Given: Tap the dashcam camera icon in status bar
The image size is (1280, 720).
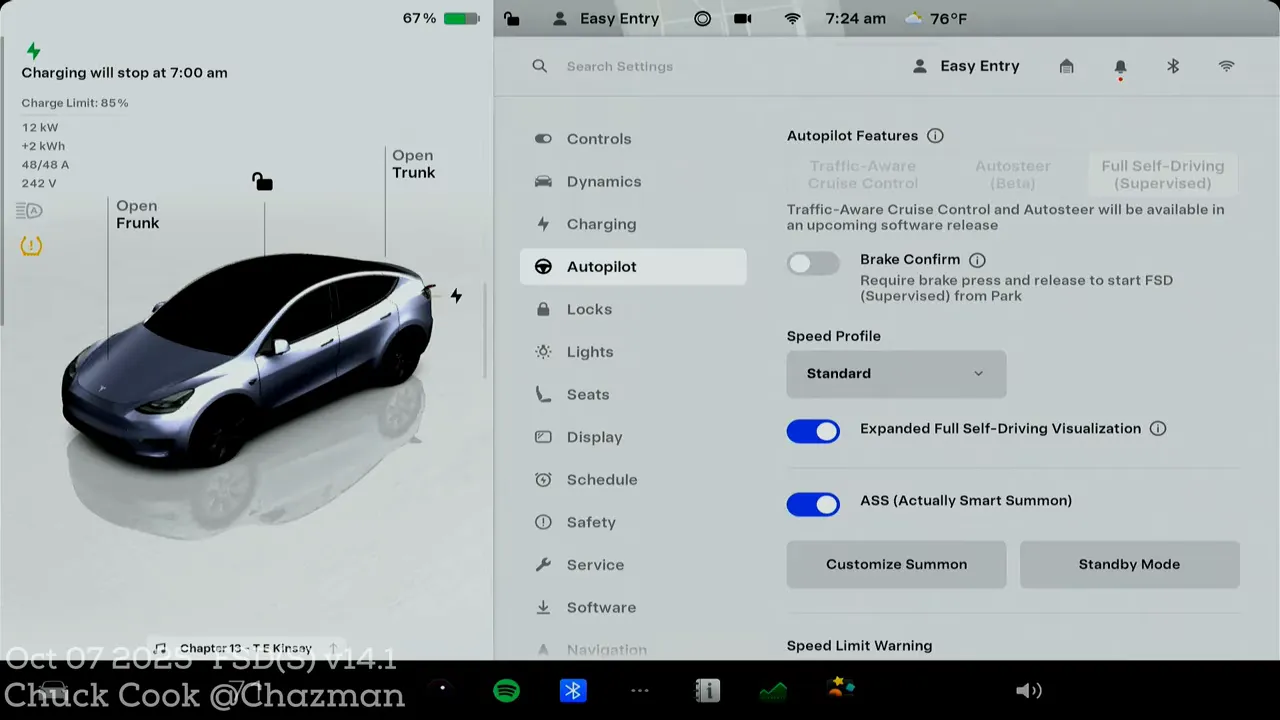Looking at the screenshot, I should click(x=742, y=19).
